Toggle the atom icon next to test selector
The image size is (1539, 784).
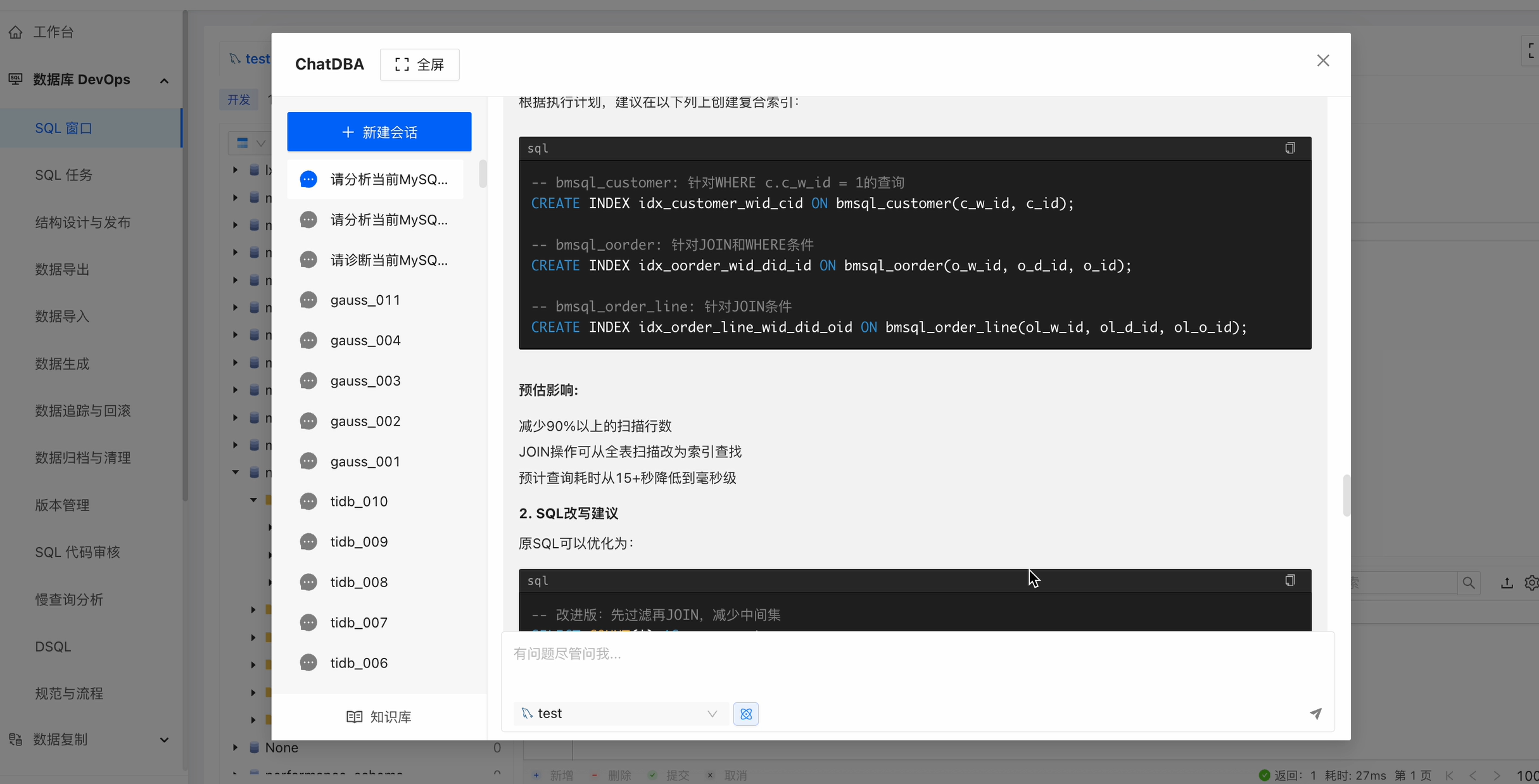click(746, 714)
